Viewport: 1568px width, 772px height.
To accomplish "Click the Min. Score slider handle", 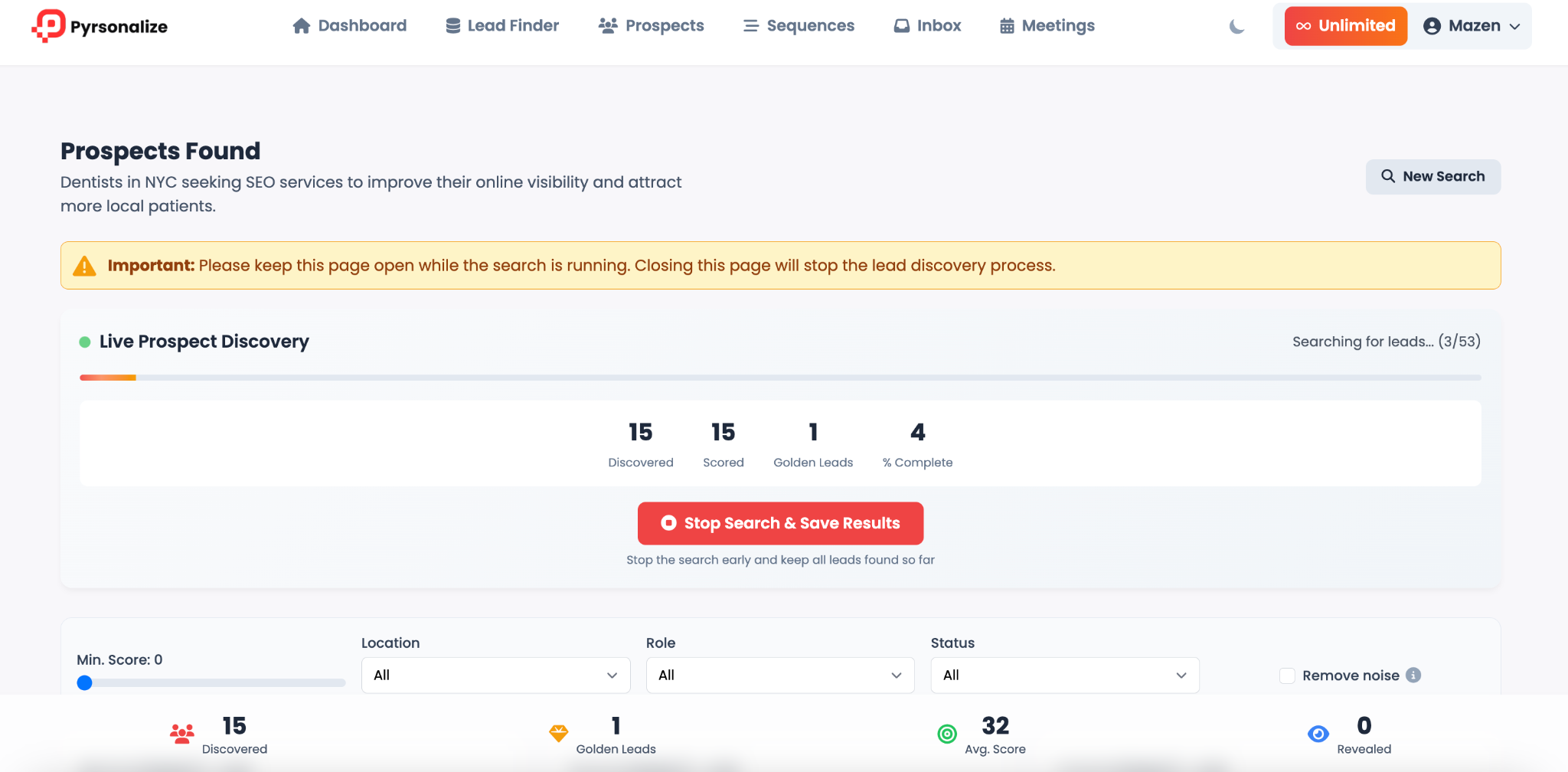I will (85, 682).
